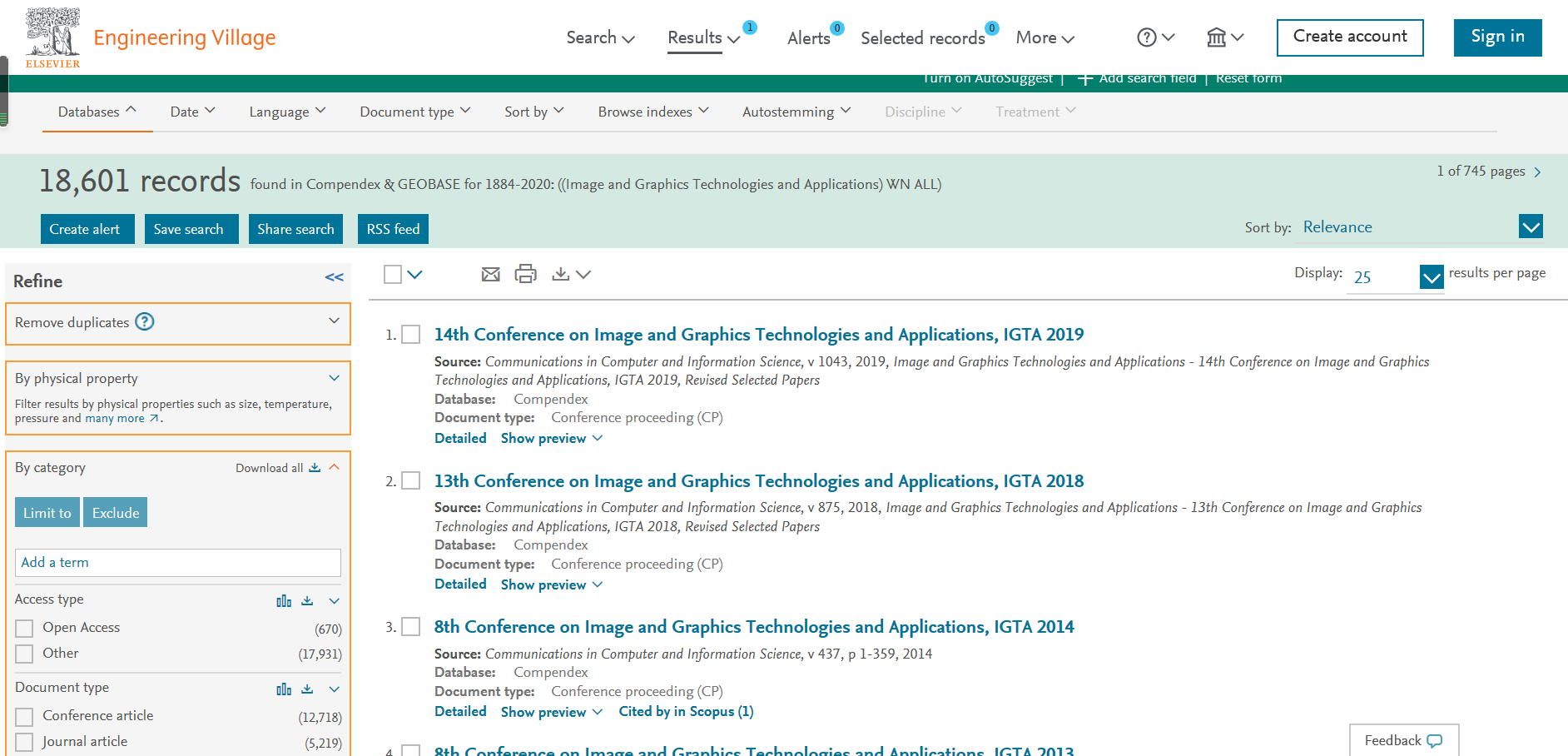
Task: Open the Date tab
Action: 193,112
